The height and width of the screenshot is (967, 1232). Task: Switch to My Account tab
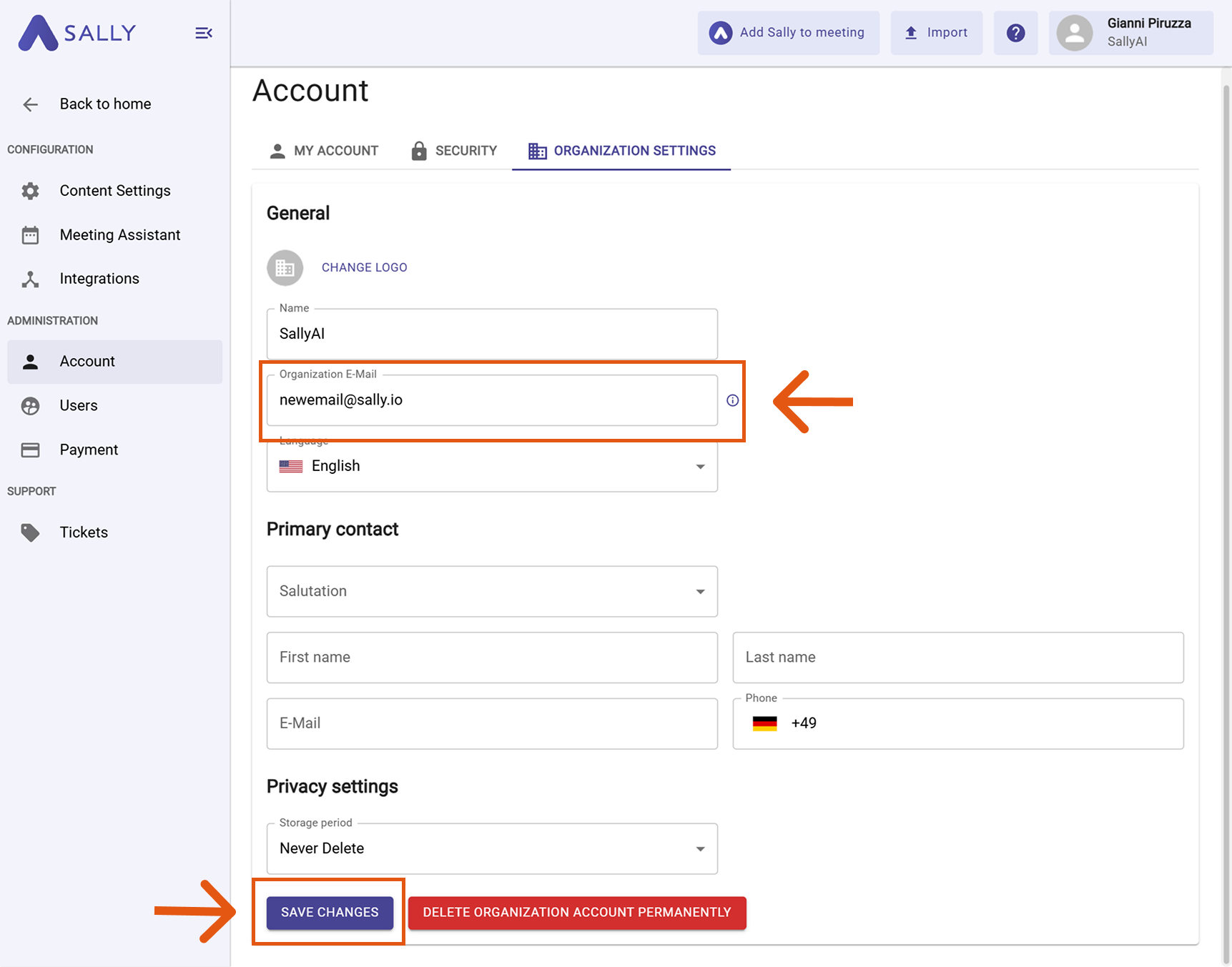tap(324, 151)
